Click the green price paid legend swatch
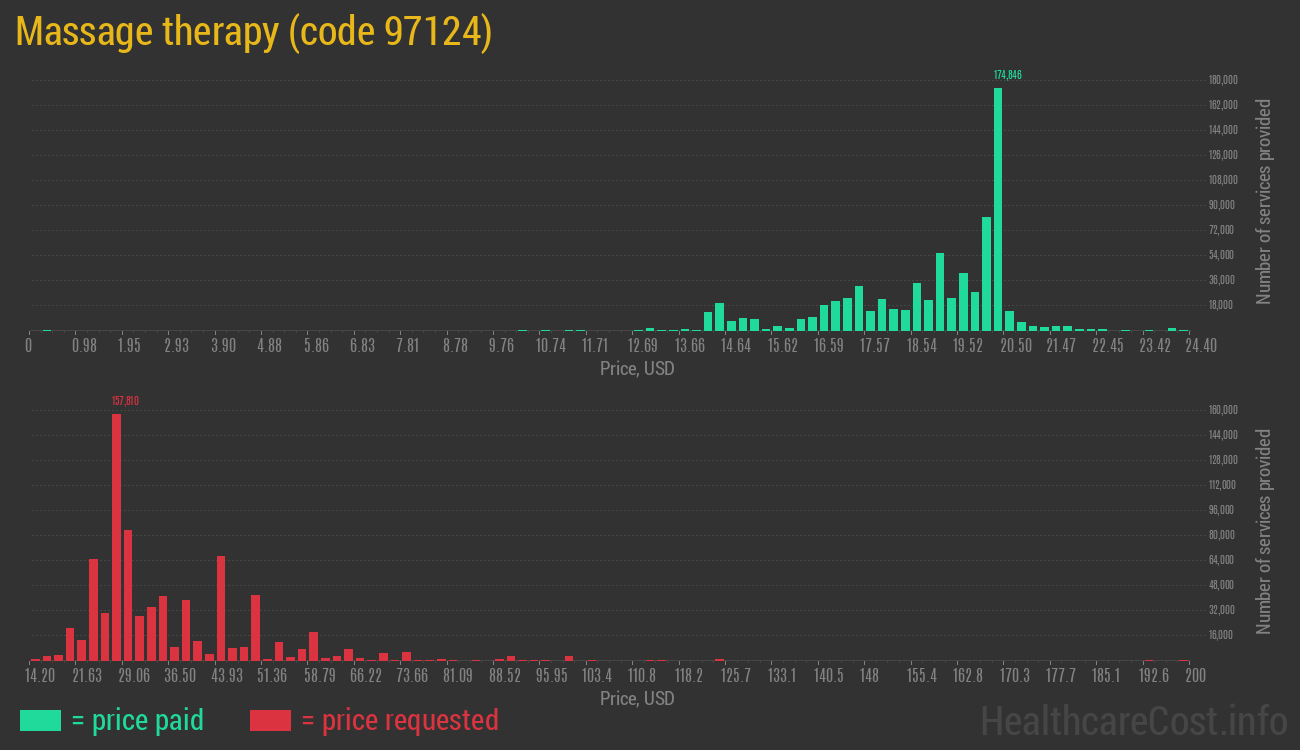Image resolution: width=1300 pixels, height=750 pixels. click(40, 720)
